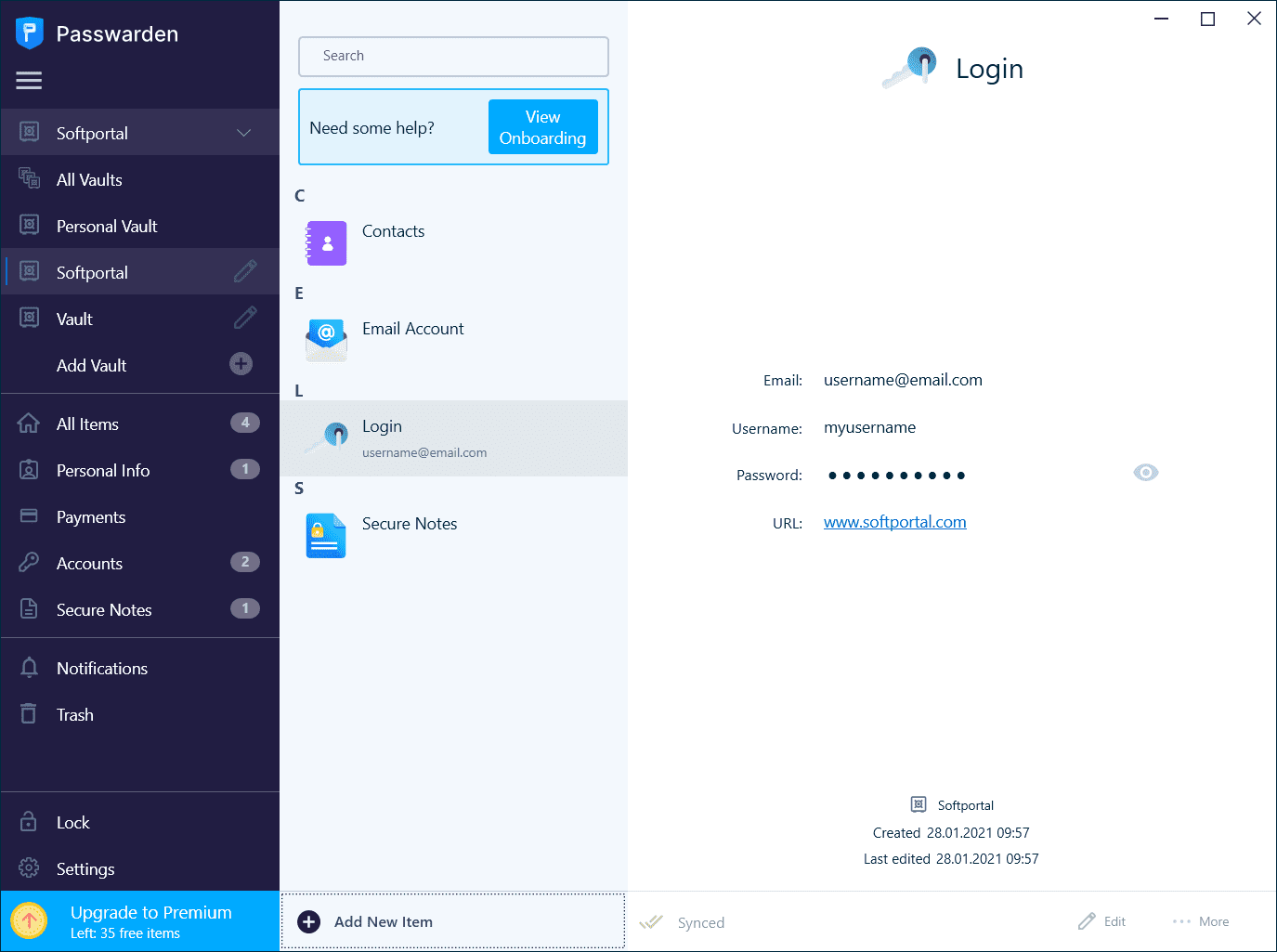
Task: Click the Synced status checkmark icon
Action: tap(651, 922)
